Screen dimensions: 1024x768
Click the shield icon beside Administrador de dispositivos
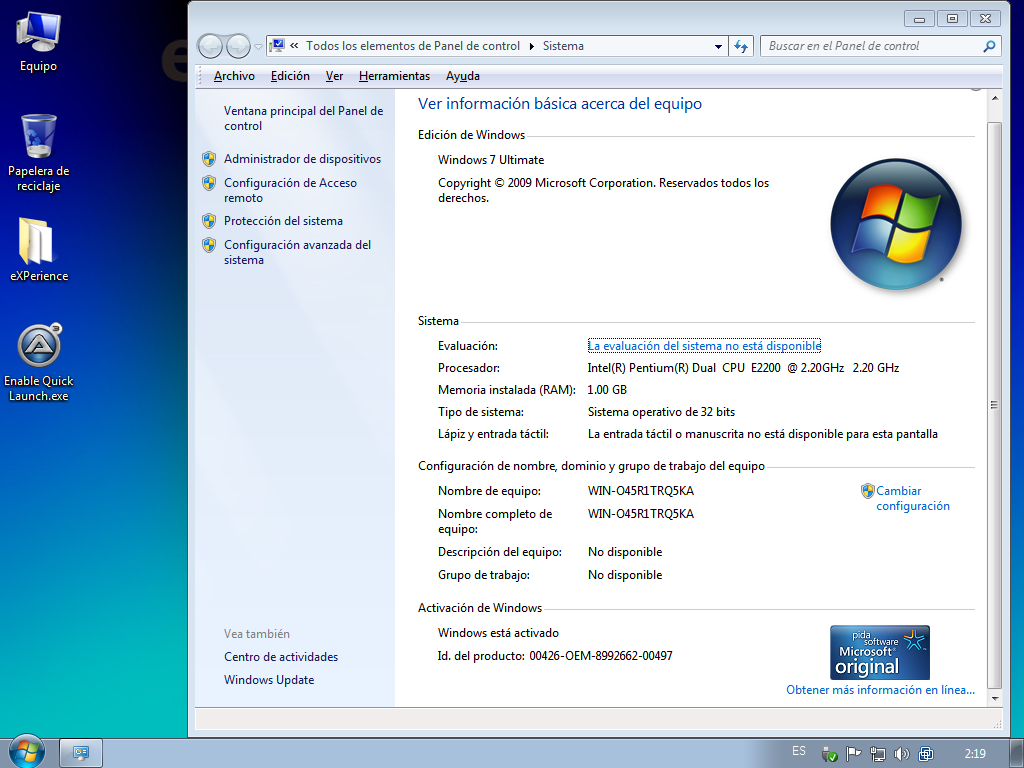pos(209,159)
